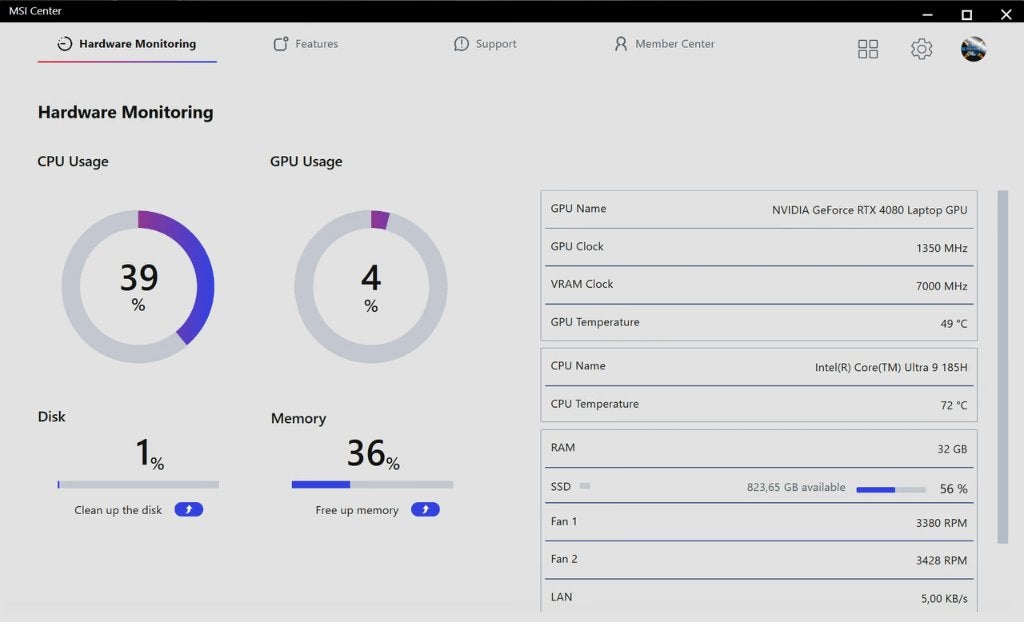This screenshot has width=1024, height=622.
Task: Click the small drive icon beside SSD
Action: tap(585, 486)
